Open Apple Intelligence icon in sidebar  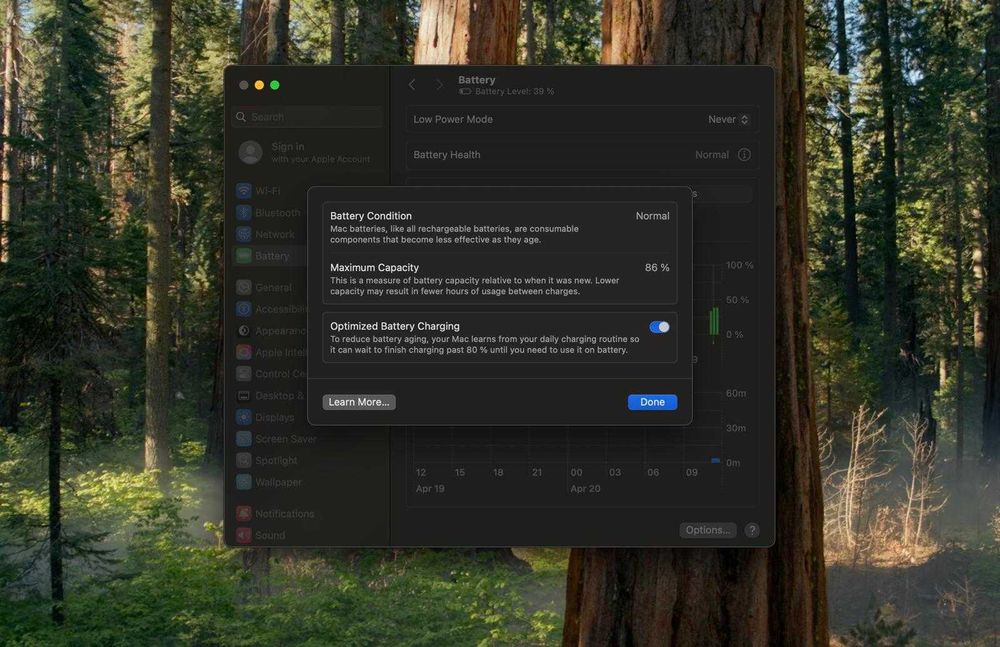point(244,352)
